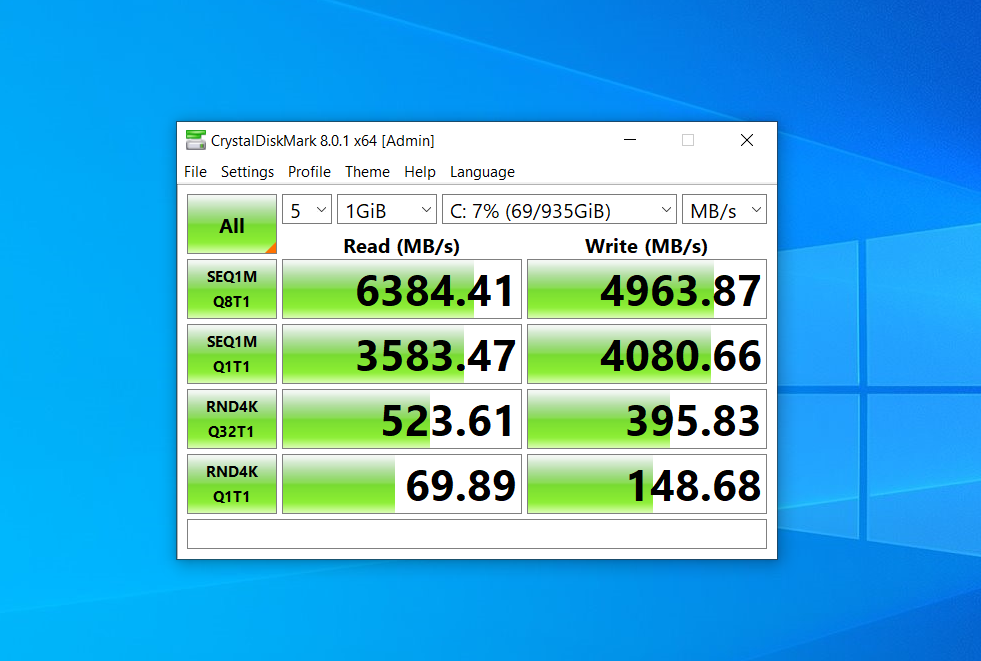Open the Help menu

click(x=419, y=172)
